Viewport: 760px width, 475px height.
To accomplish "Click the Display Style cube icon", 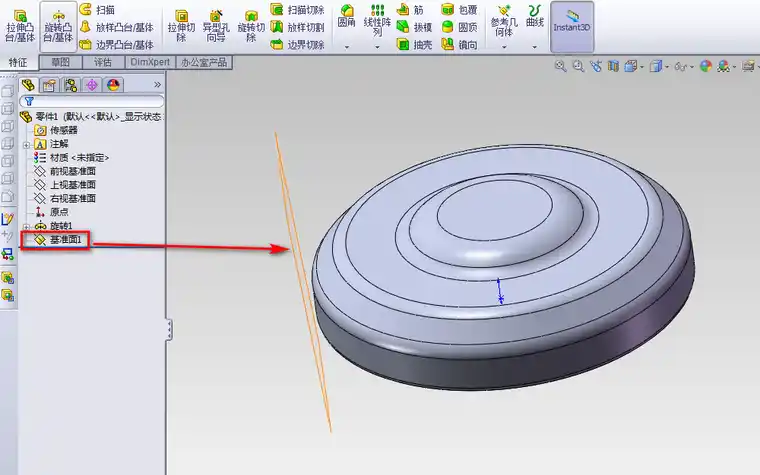I will tap(655, 66).
